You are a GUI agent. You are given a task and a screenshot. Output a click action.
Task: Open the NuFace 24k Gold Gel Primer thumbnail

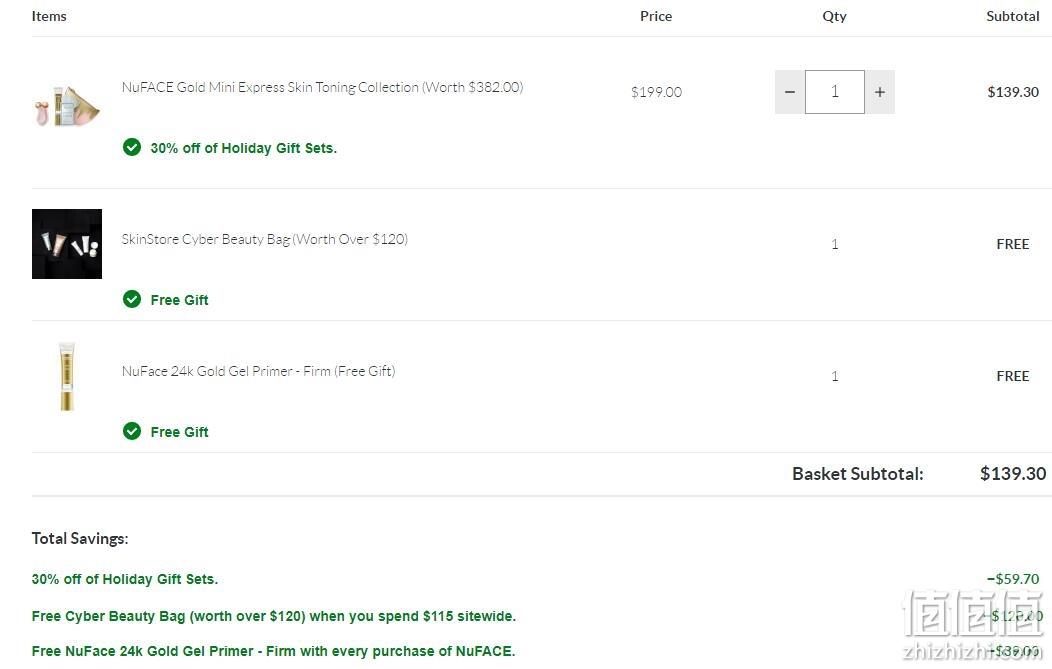[x=67, y=376]
